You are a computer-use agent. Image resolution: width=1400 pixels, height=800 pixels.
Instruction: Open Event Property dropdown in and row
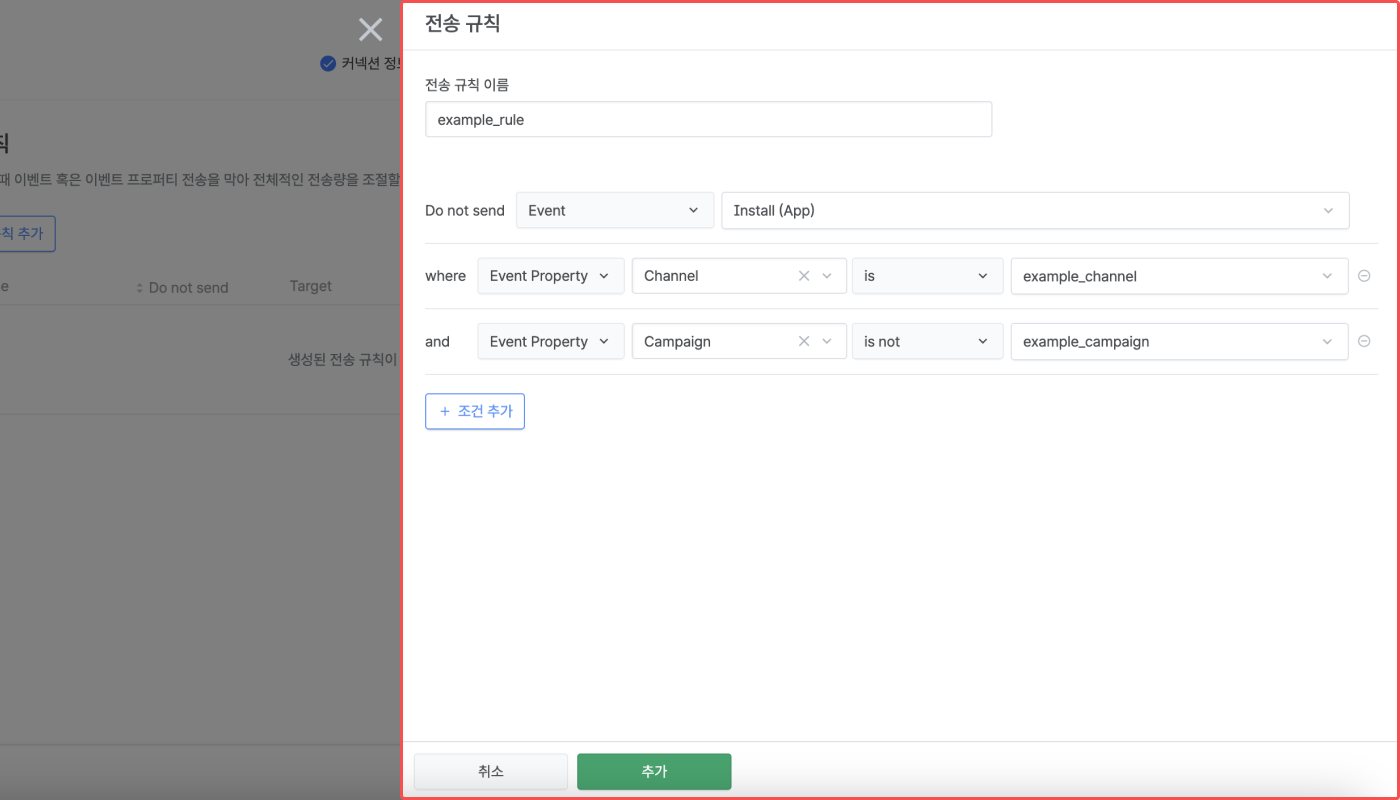(550, 341)
